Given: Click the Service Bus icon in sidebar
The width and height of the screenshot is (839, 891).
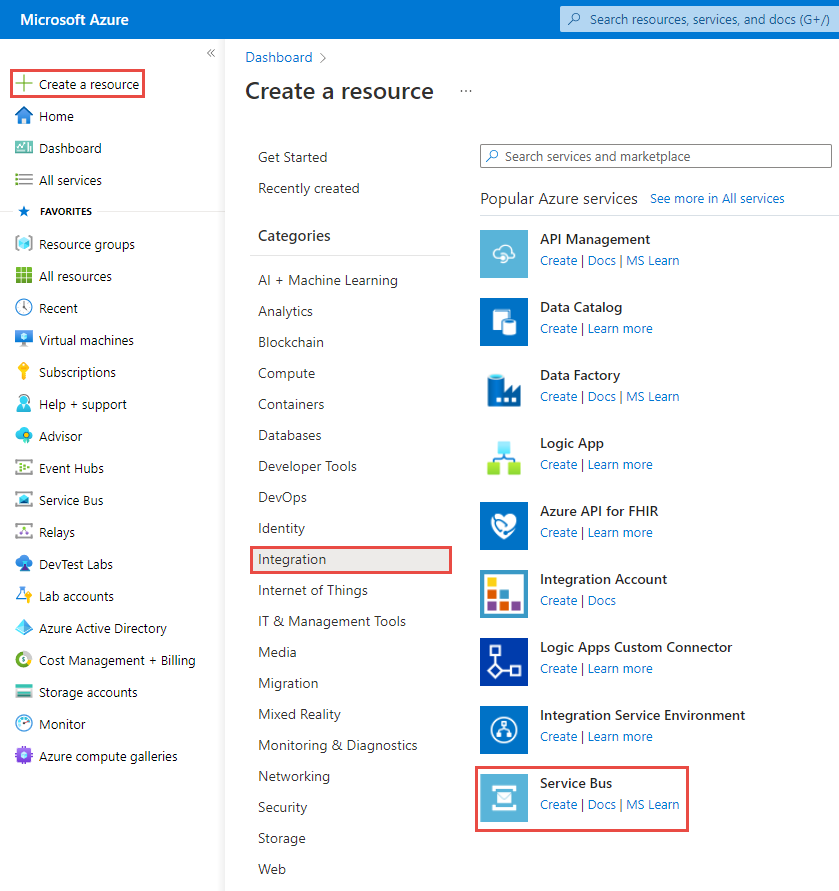Looking at the screenshot, I should point(24,499).
